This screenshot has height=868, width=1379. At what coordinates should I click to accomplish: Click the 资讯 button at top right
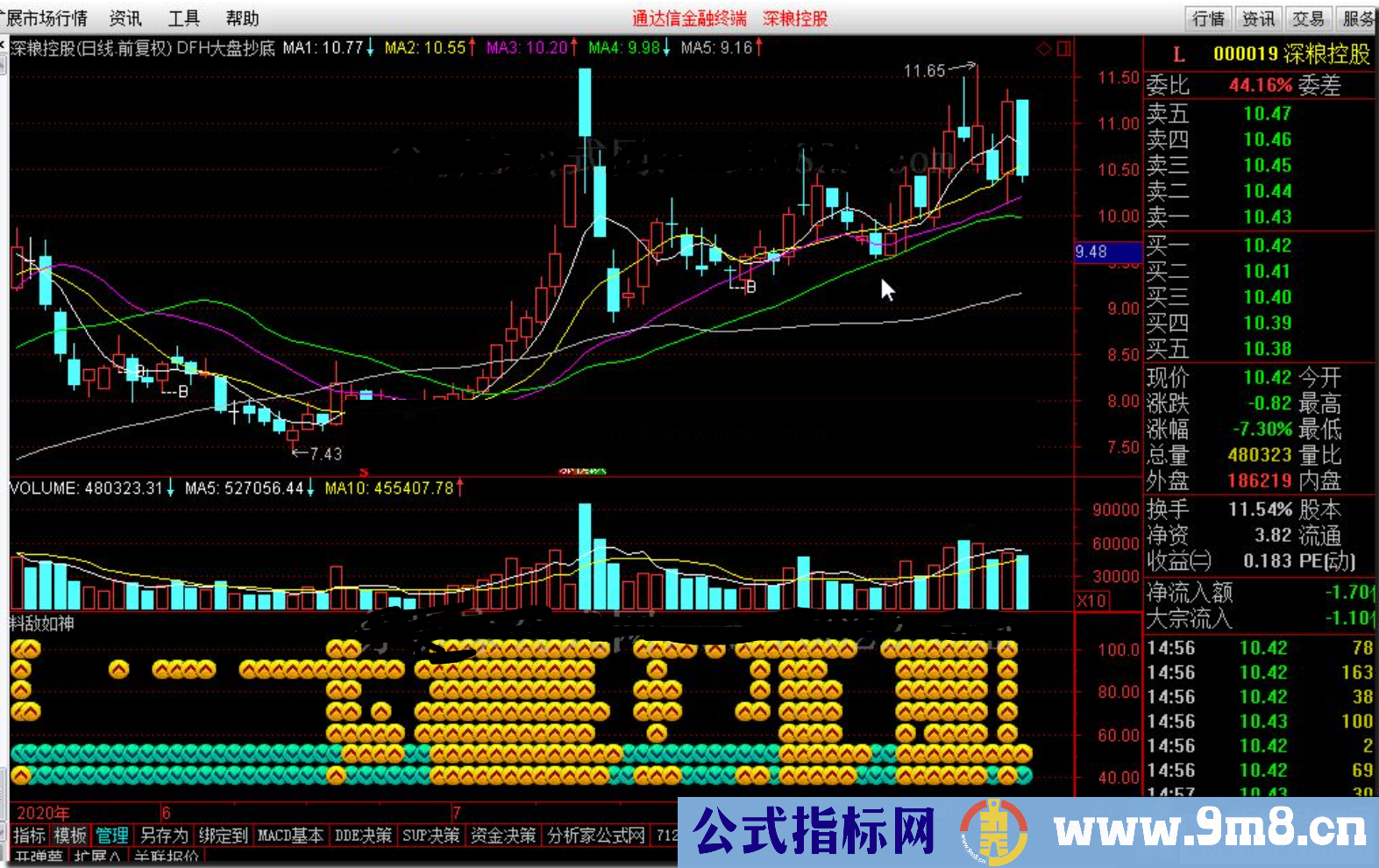point(1258,18)
